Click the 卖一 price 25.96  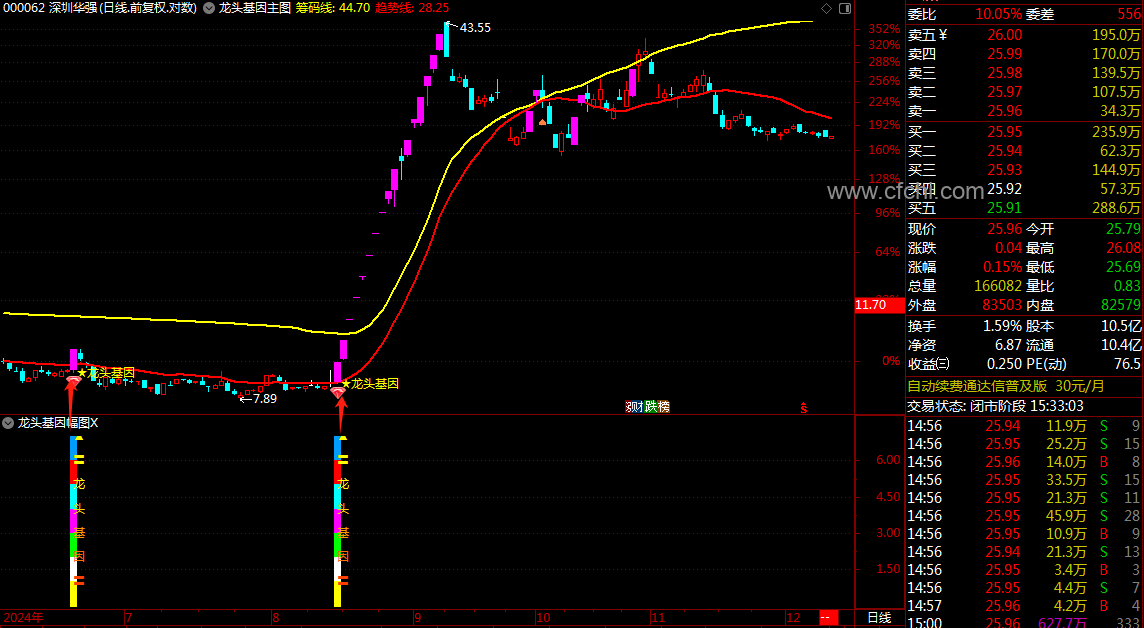[1005, 111]
